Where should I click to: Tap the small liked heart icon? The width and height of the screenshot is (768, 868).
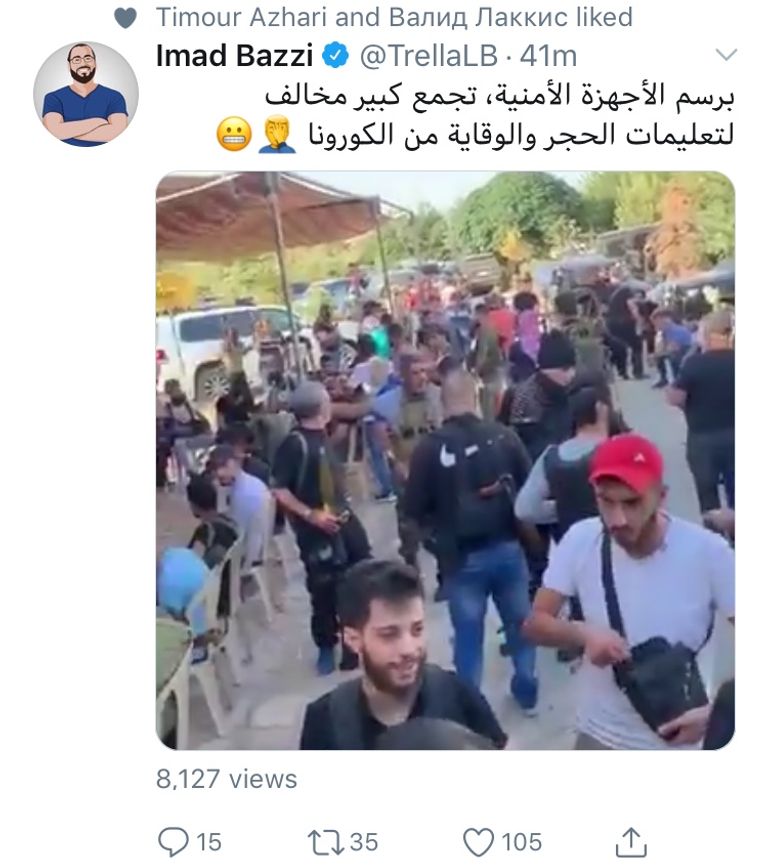pyautogui.click(x=125, y=18)
